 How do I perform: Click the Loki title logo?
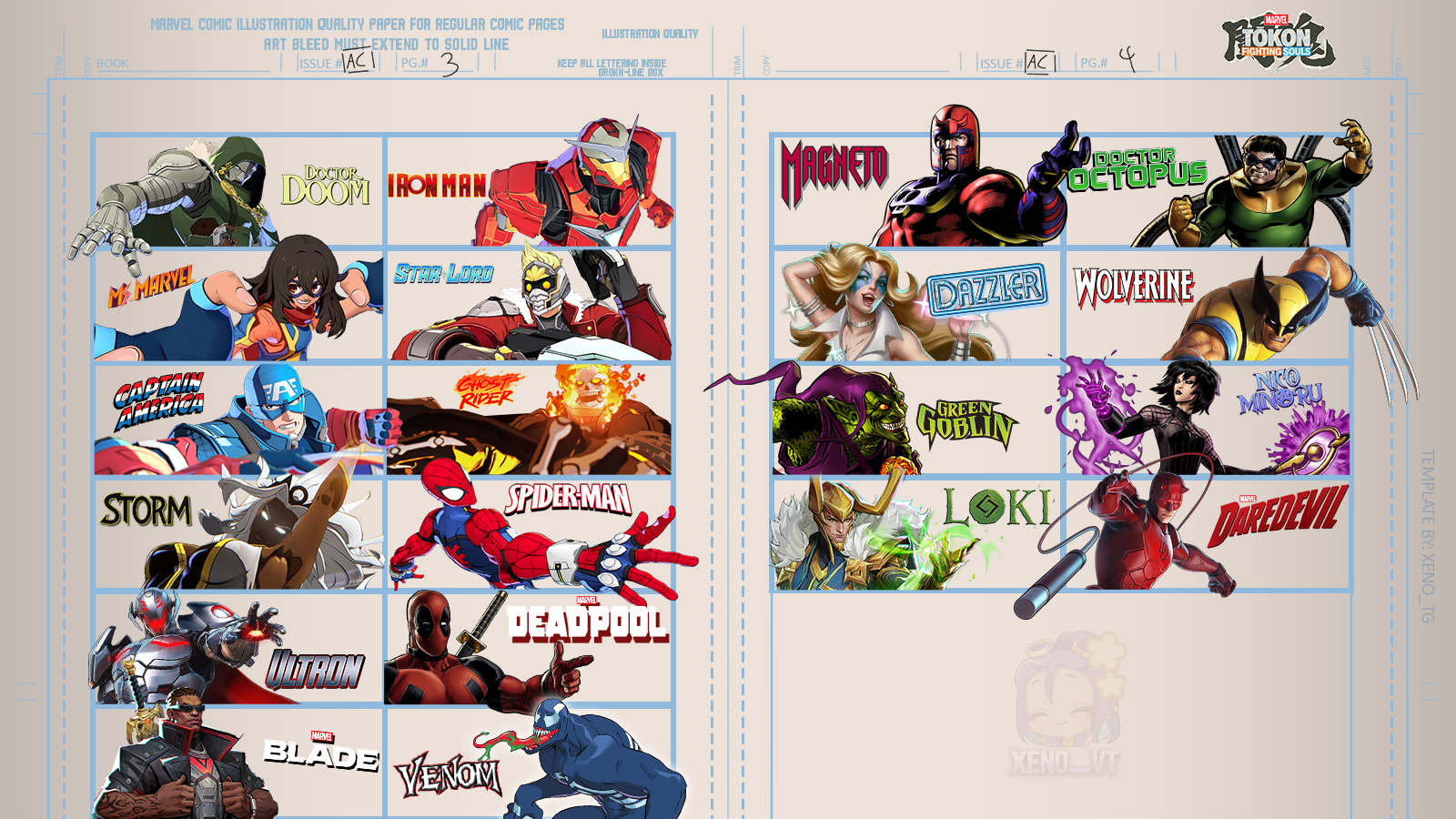tap(997, 507)
